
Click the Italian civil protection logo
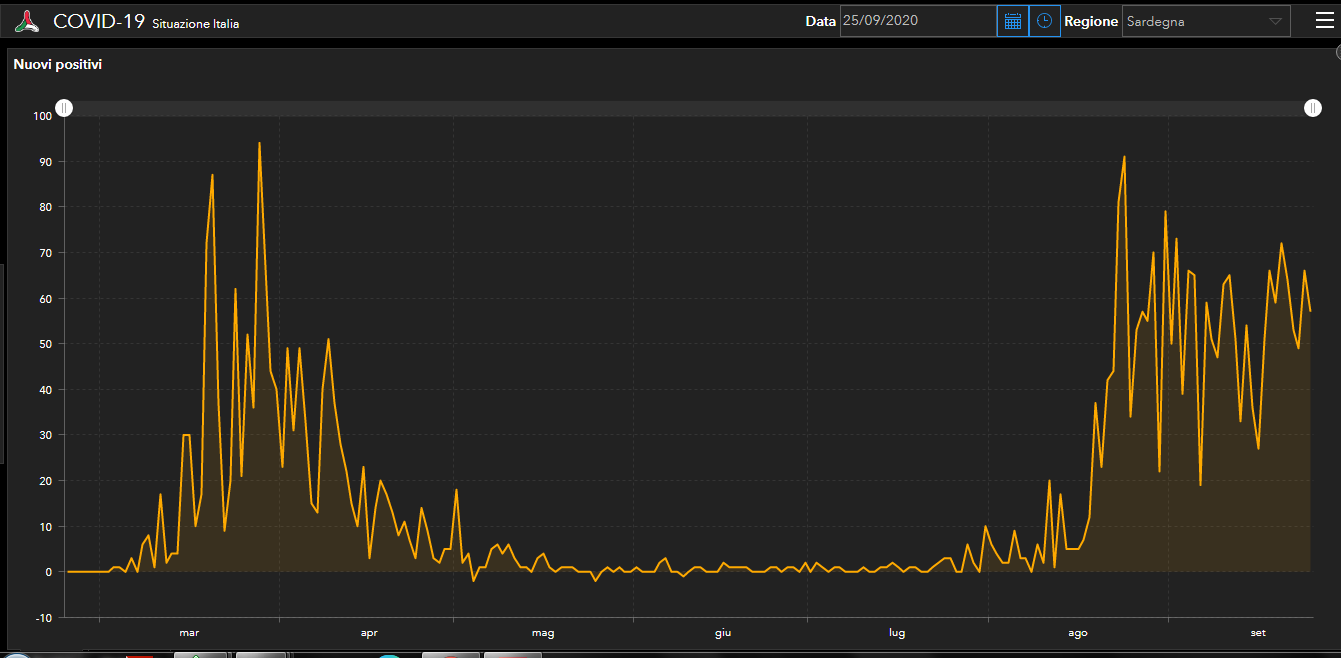coord(27,21)
